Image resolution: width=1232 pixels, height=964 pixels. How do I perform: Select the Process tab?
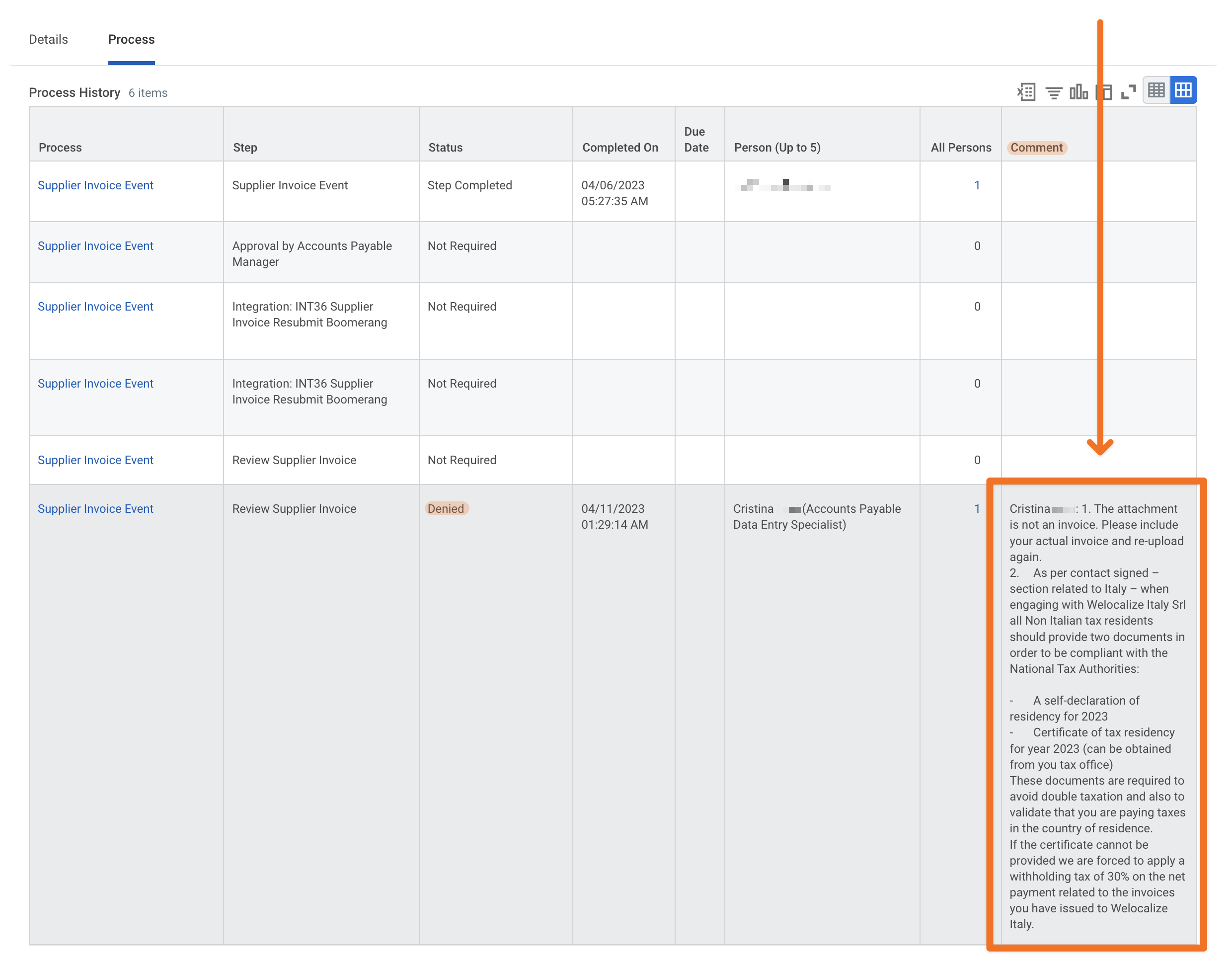[x=132, y=39]
